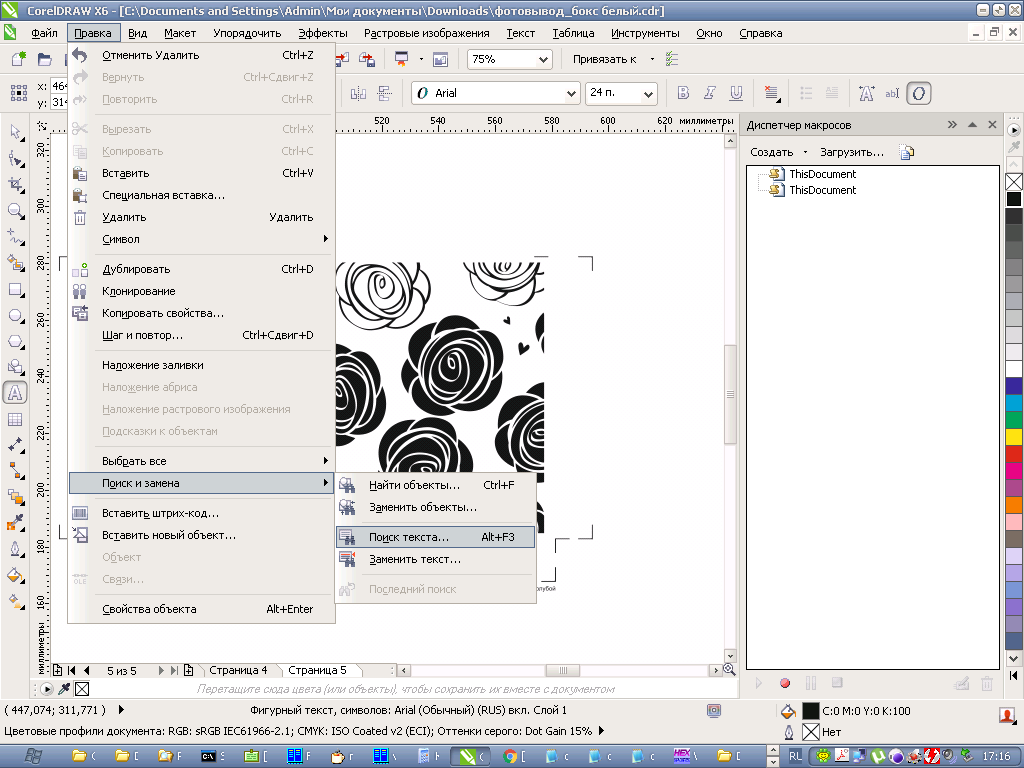
Task: Expand the docker's double-chevron button
Action: click(952, 125)
